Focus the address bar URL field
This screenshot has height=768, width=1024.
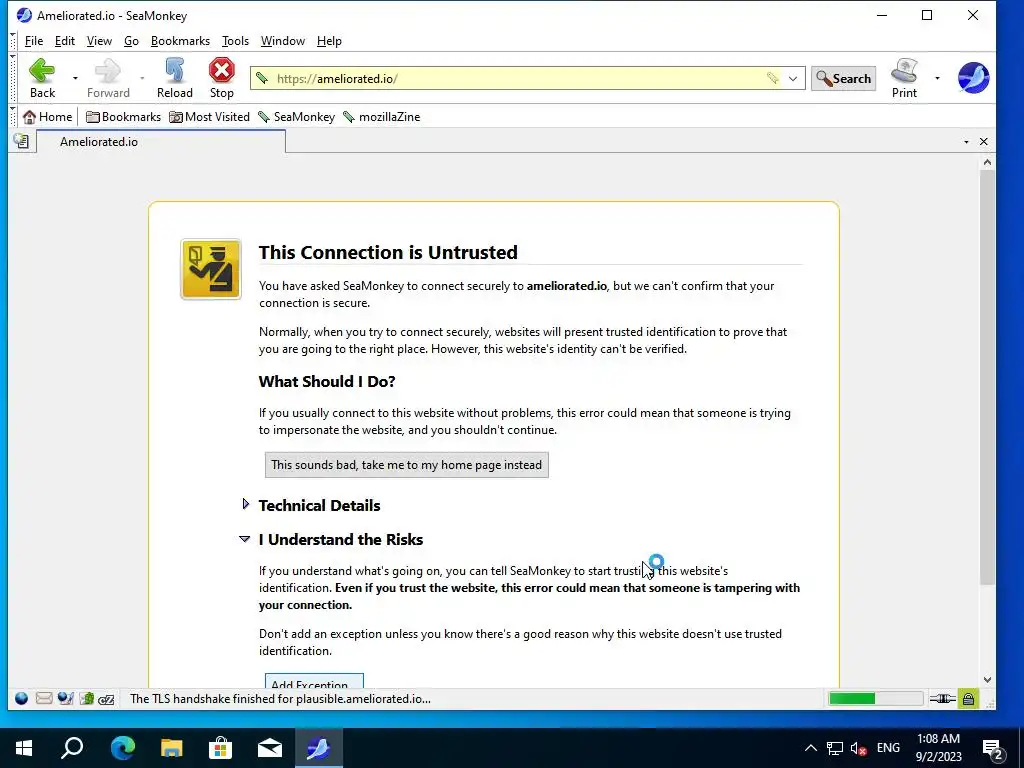(x=516, y=78)
